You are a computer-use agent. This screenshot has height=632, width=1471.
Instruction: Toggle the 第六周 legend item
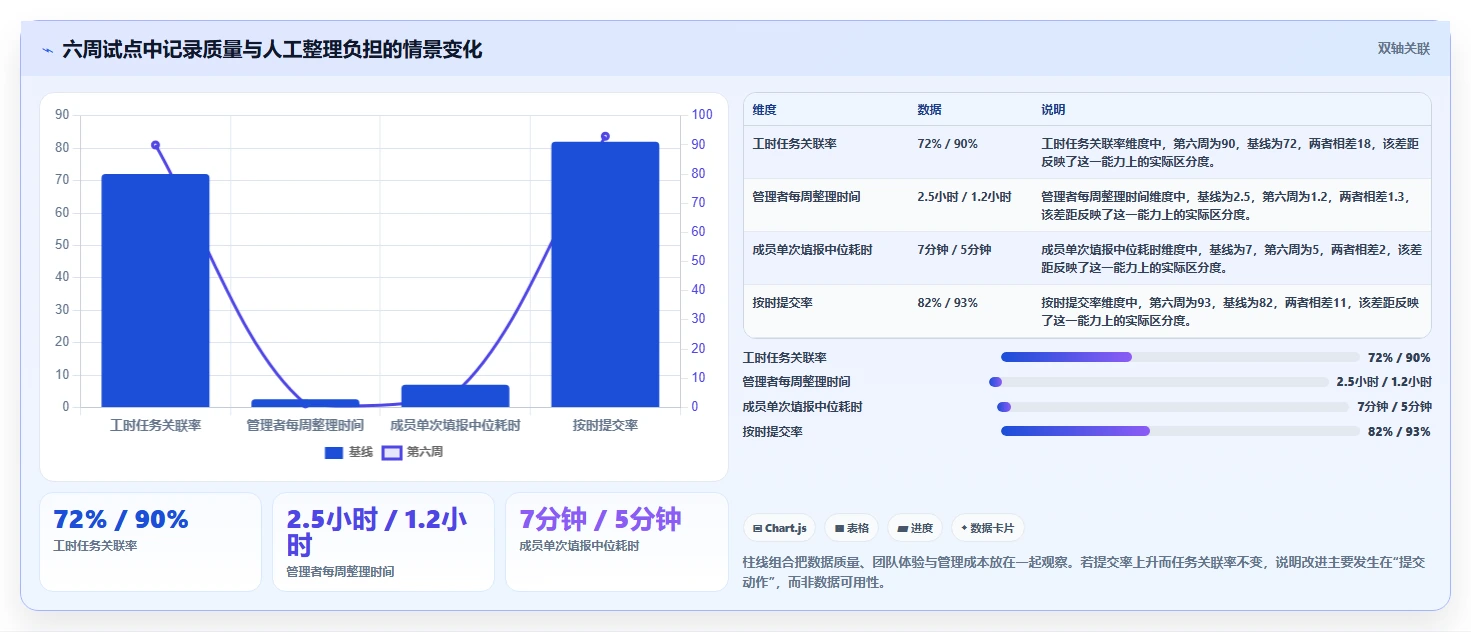pyautogui.click(x=413, y=452)
